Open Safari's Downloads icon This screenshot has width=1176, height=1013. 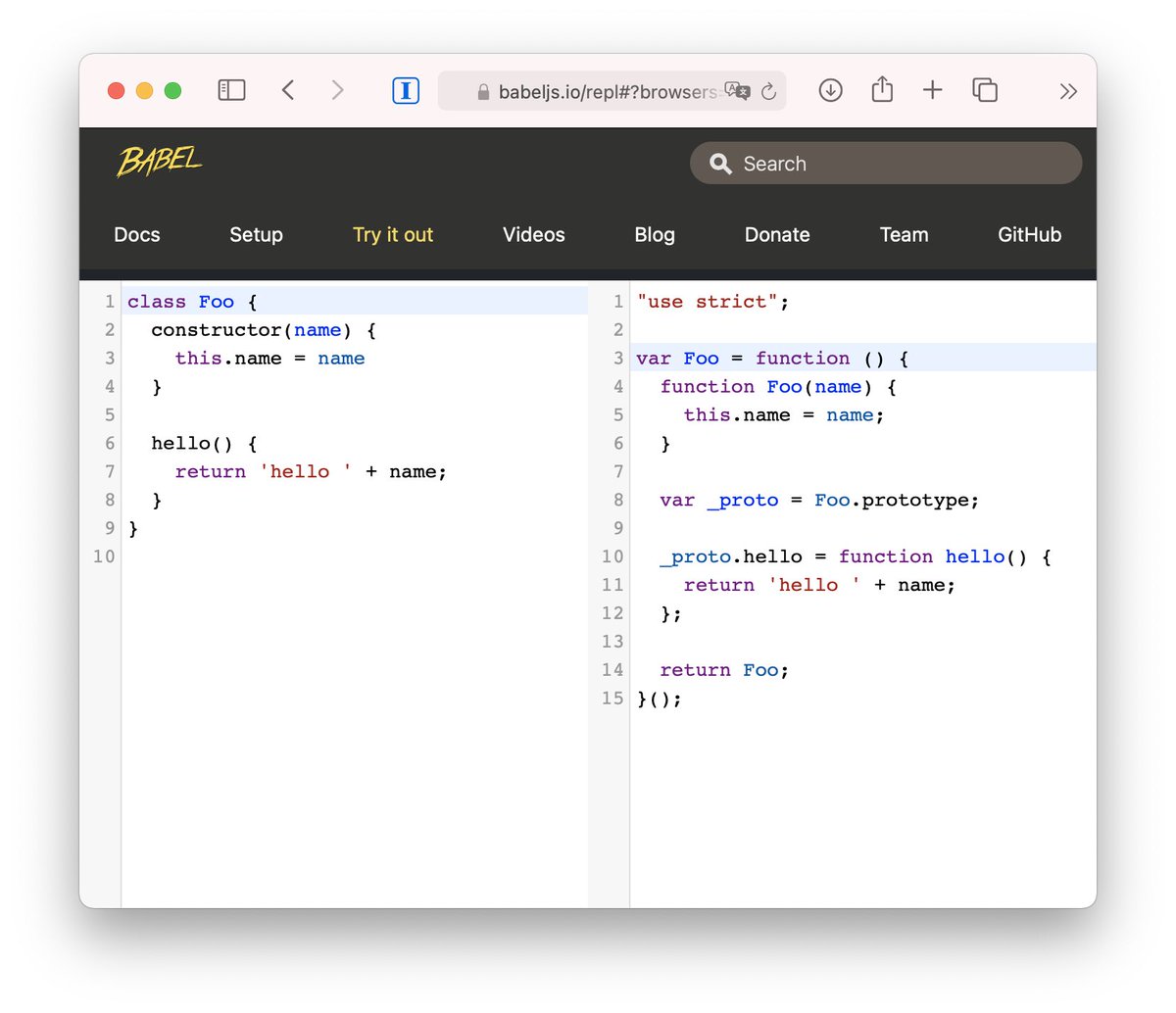[x=830, y=90]
